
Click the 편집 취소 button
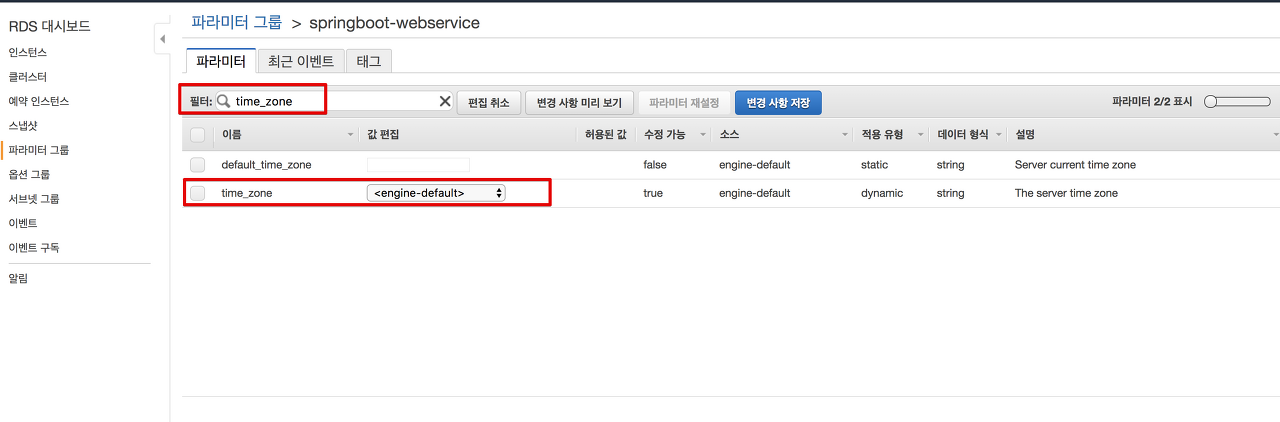[489, 102]
